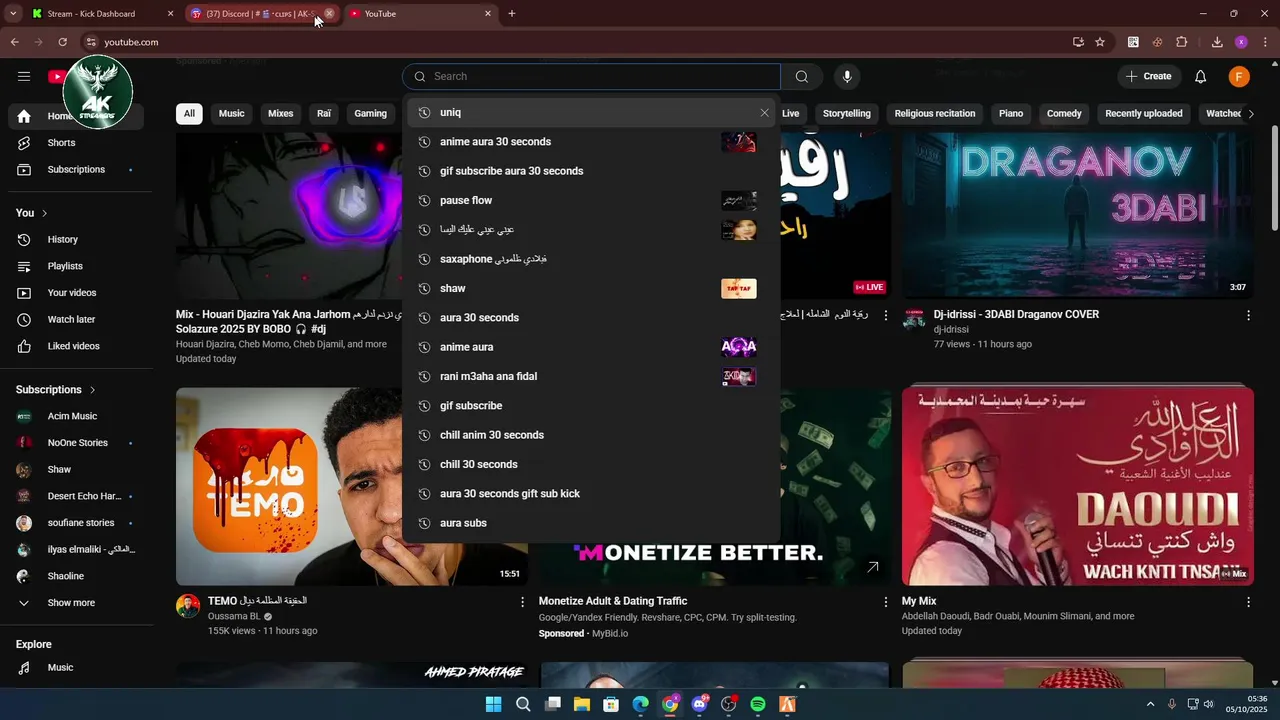Image resolution: width=1280 pixels, height=720 pixels.
Task: Select the Religious recitation filter chip
Action: click(x=935, y=114)
